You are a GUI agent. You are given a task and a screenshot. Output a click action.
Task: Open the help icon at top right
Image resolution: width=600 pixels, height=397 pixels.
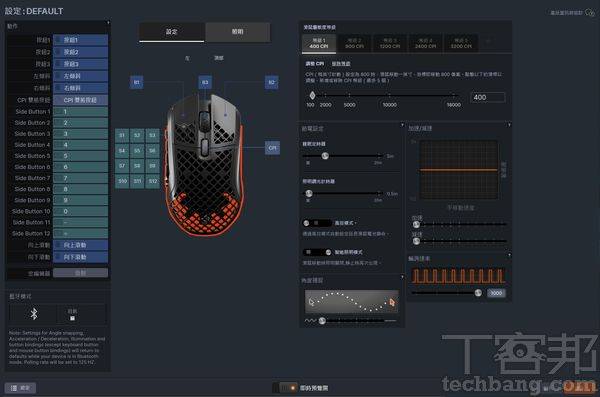pyautogui.click(x=589, y=13)
